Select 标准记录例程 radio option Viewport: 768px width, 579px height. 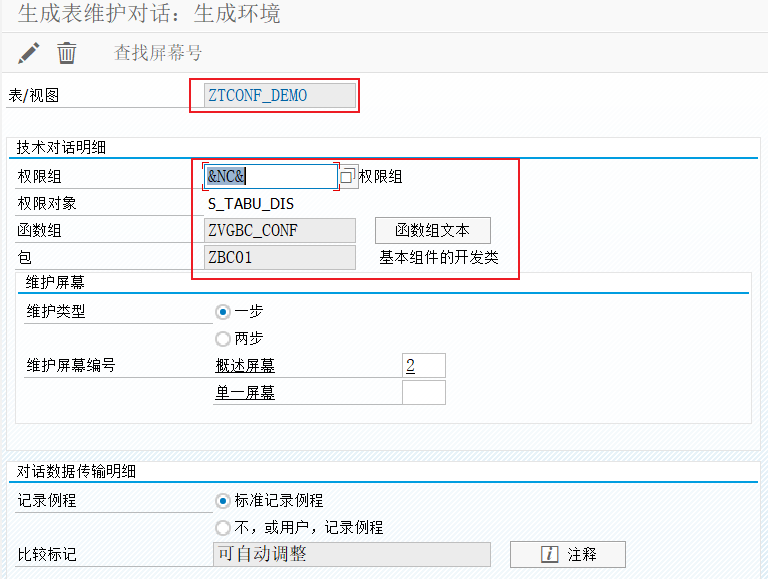[x=223, y=501]
